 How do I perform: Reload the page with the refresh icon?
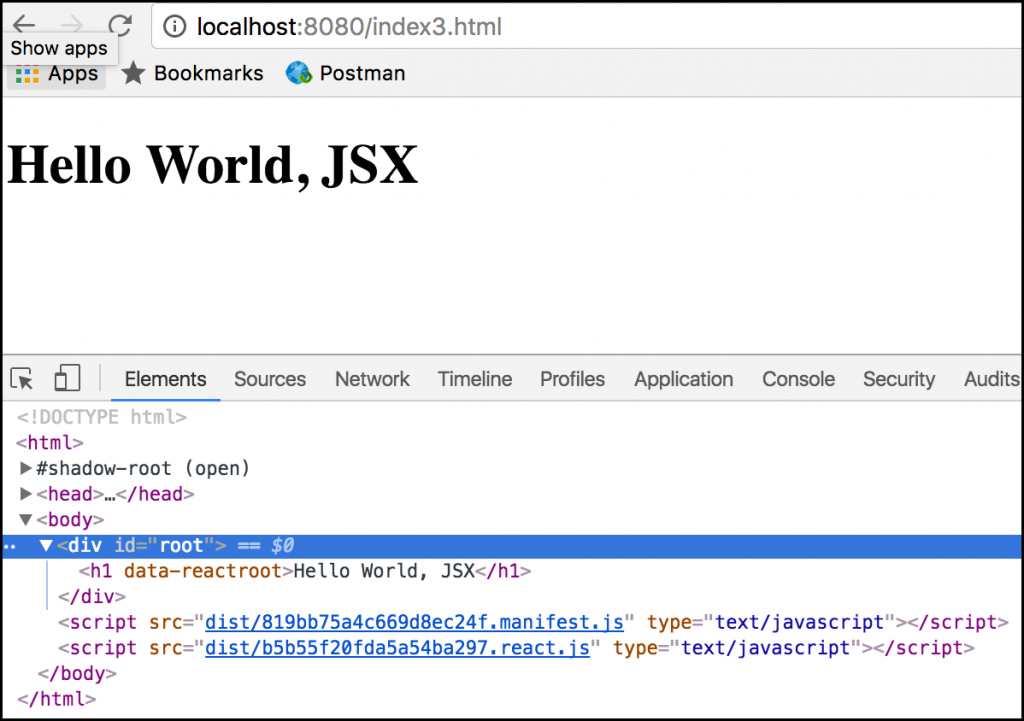click(x=120, y=25)
